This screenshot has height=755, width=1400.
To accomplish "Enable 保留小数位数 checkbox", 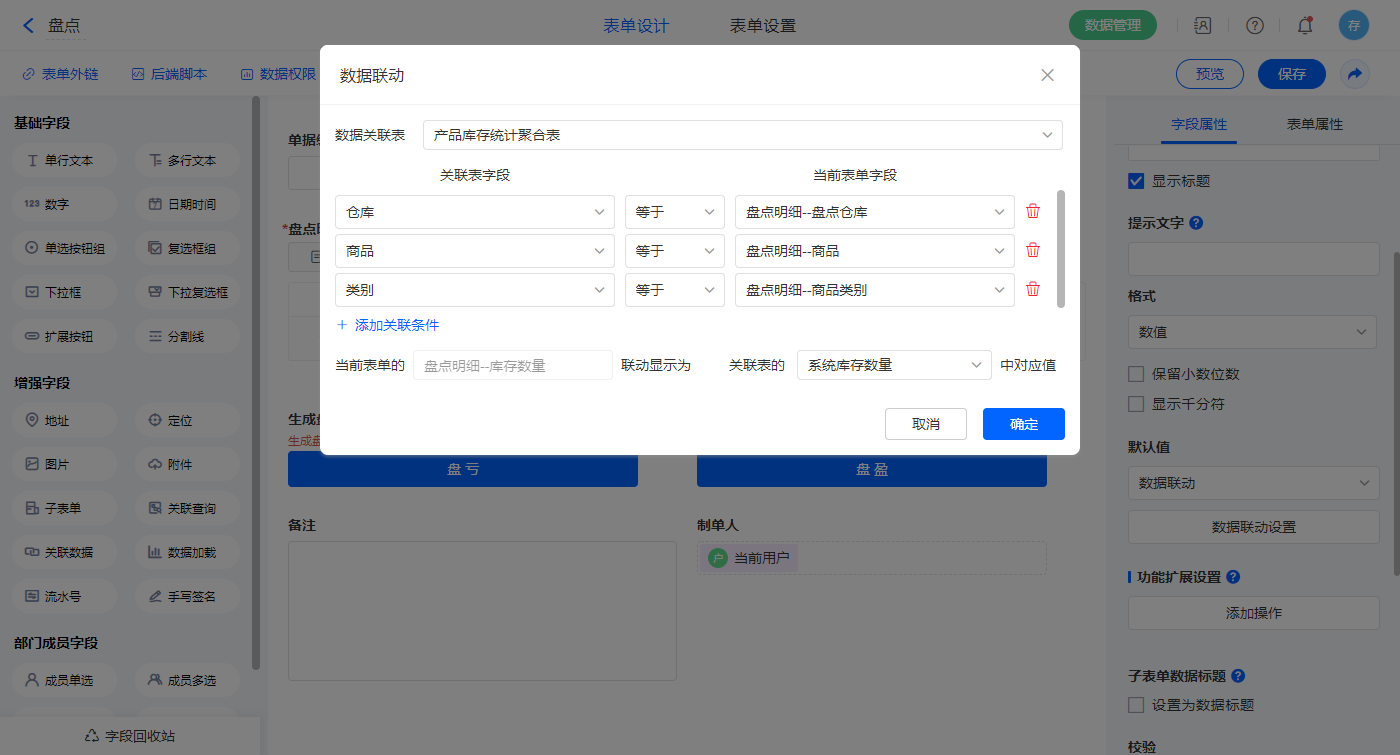I will [1136, 374].
